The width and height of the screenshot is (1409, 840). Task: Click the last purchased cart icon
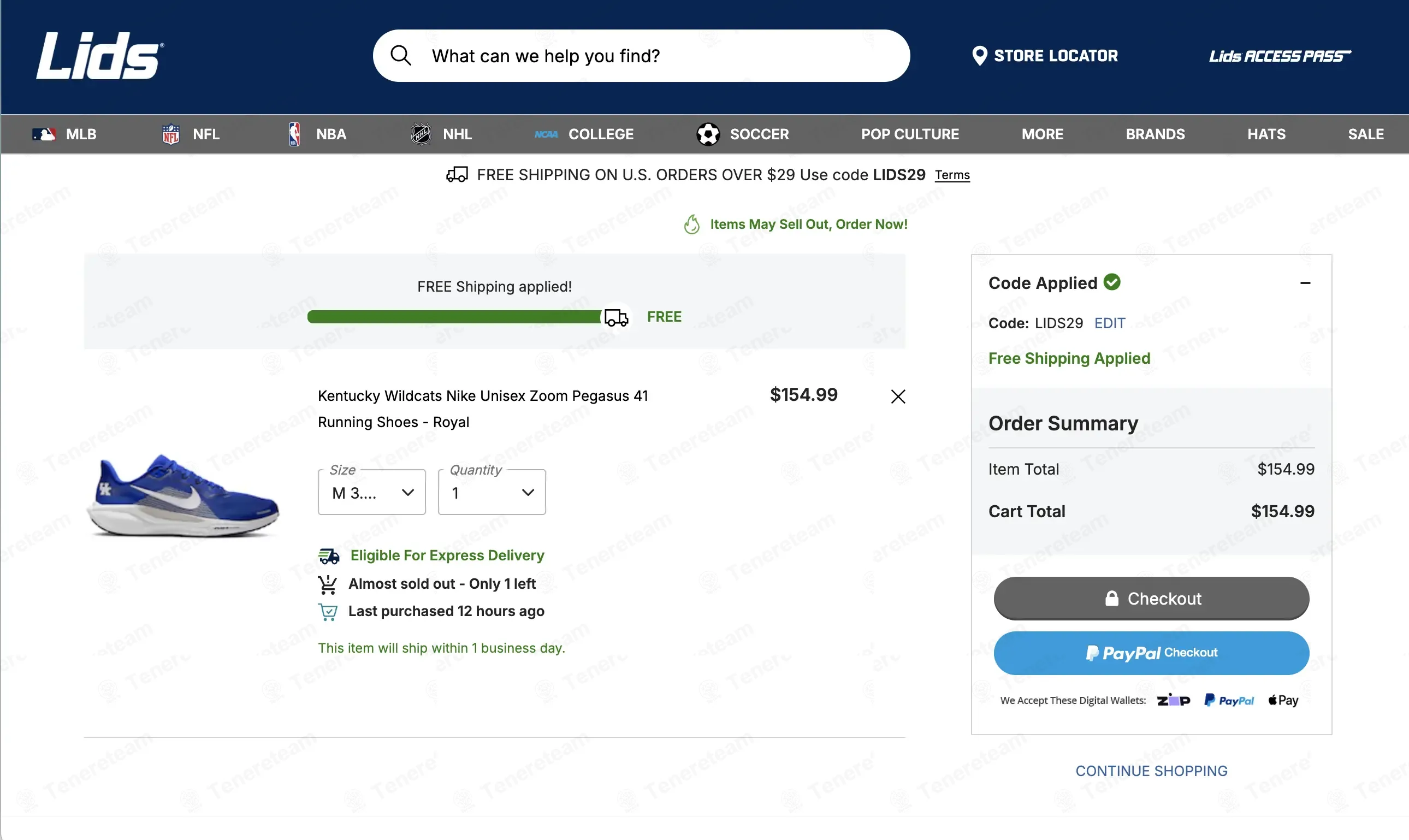[328, 612]
